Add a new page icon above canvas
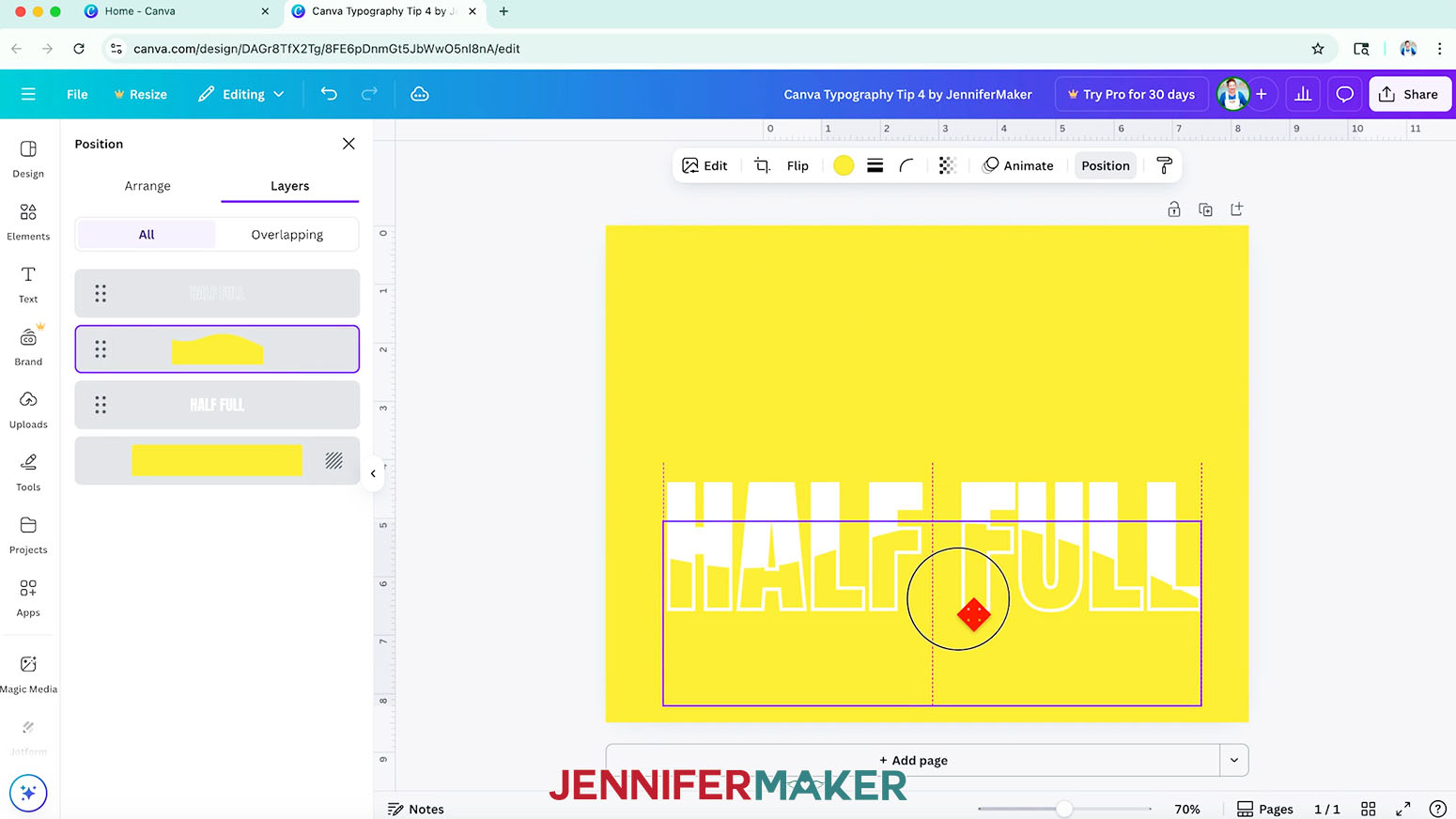The width and height of the screenshot is (1456, 819). (x=1236, y=209)
